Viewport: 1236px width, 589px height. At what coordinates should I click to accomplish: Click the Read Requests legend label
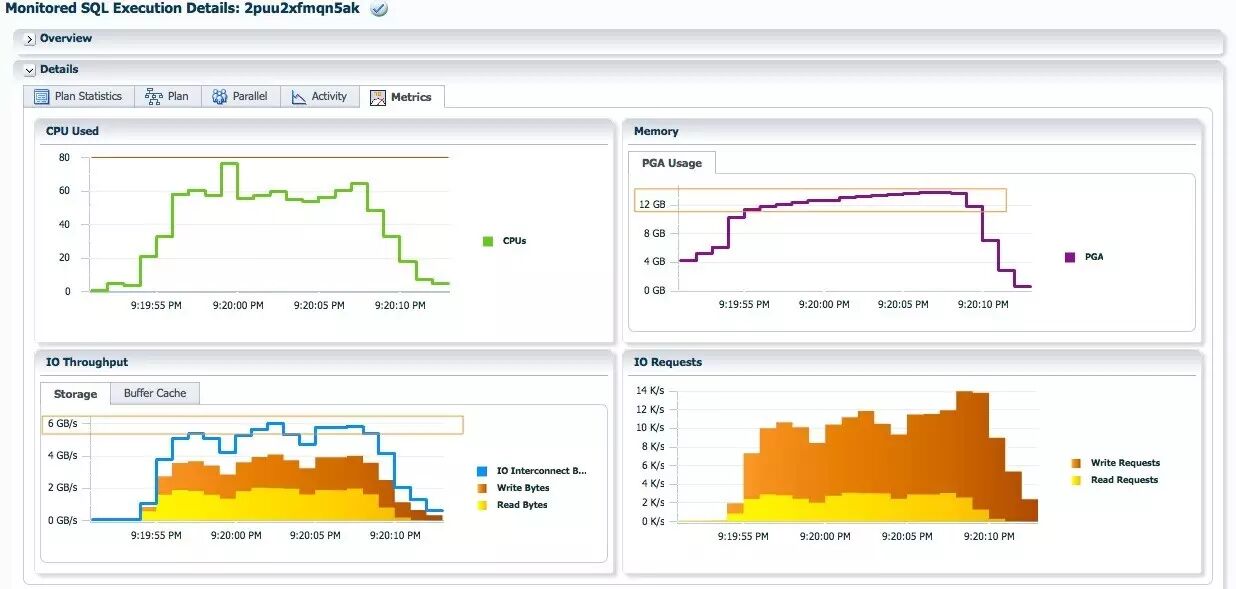pos(1124,480)
